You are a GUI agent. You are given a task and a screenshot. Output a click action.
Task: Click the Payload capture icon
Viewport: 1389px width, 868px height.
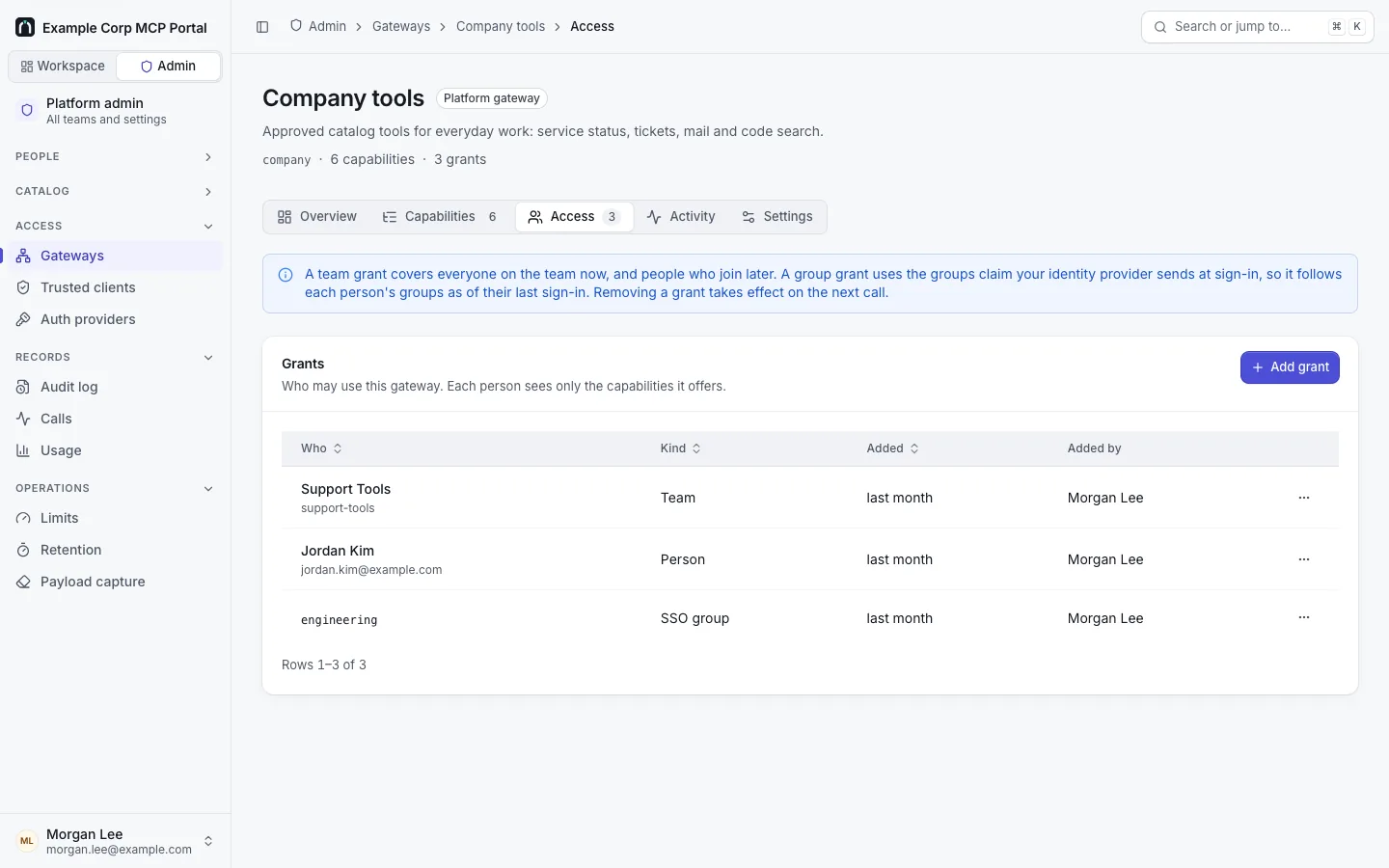(23, 582)
